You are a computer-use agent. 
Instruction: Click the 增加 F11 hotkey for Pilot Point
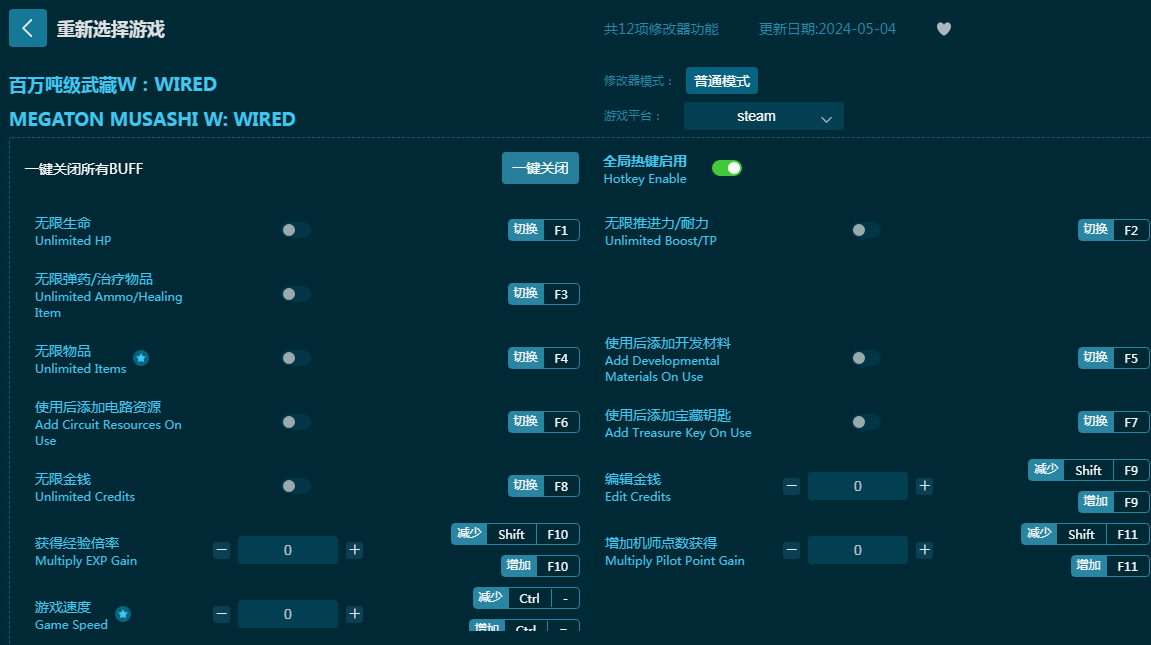1110,566
